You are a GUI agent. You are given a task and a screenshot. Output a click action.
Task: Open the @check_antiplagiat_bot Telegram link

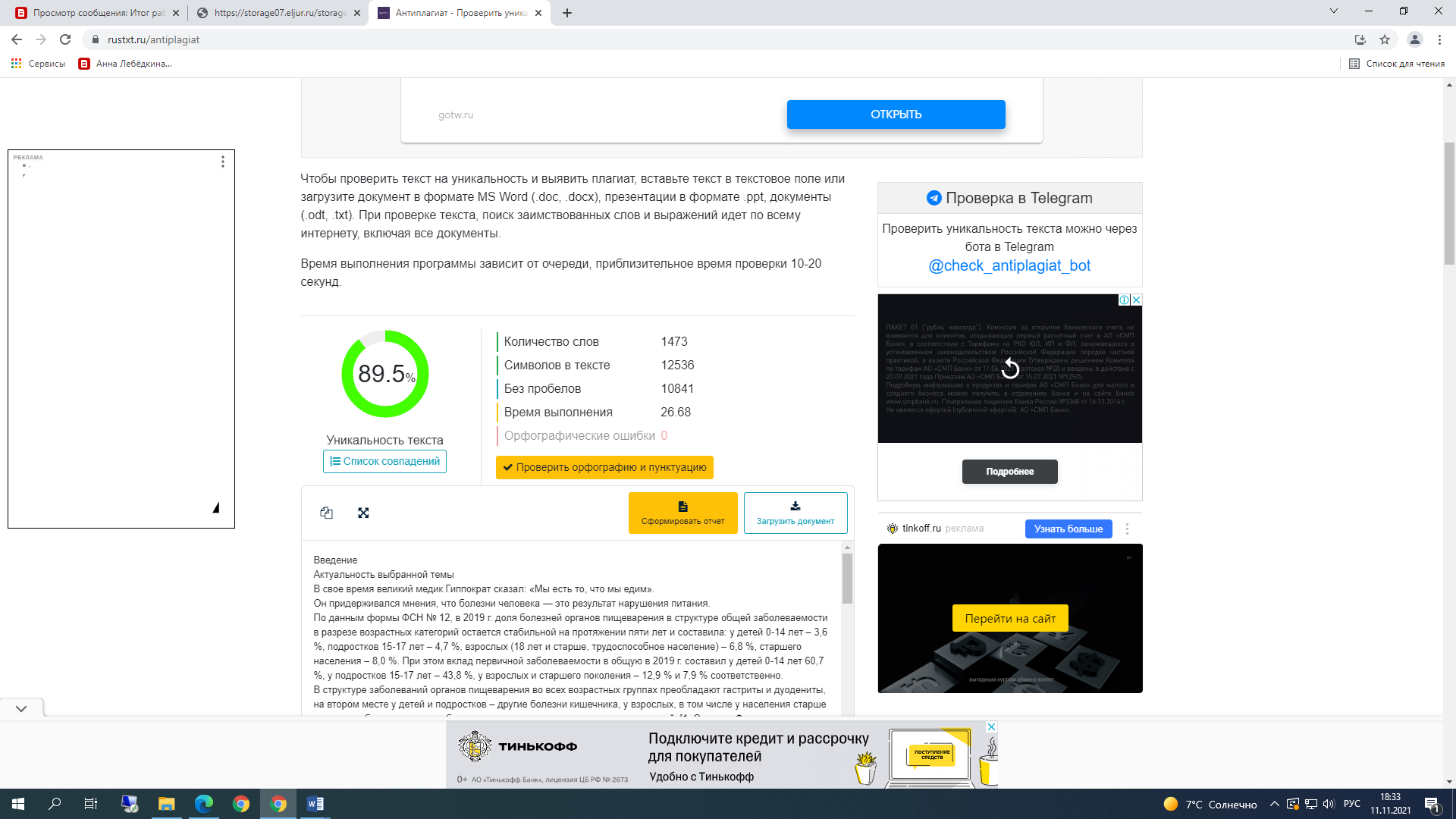[x=1009, y=265]
